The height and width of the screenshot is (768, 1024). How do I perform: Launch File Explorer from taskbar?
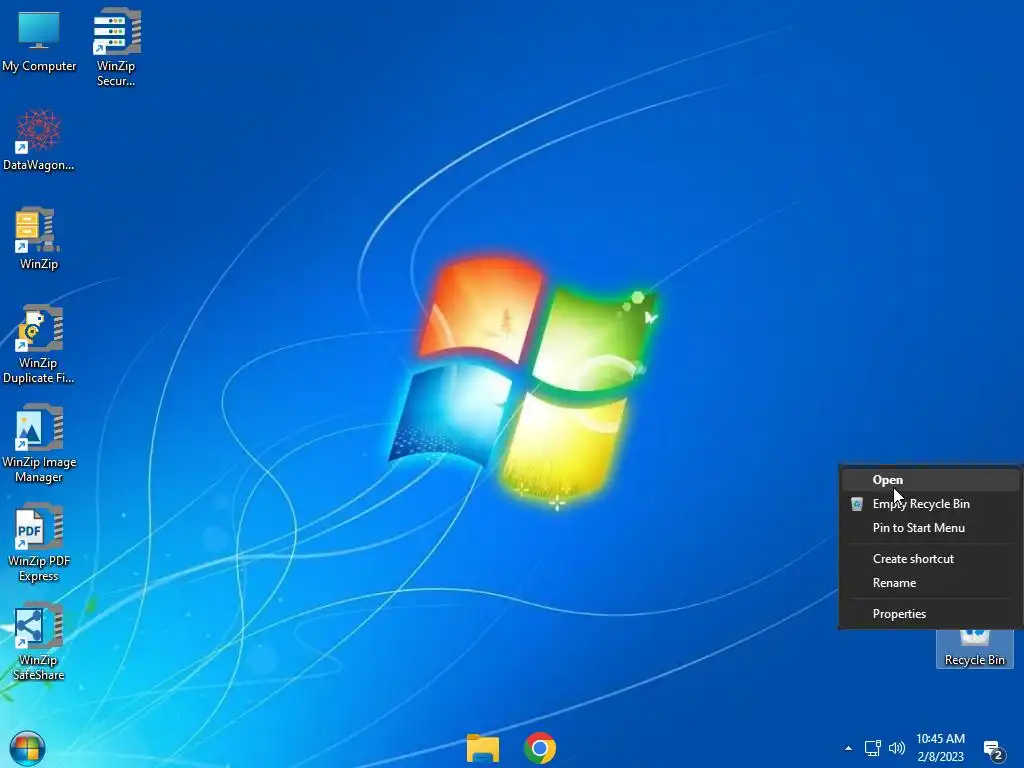(x=483, y=748)
